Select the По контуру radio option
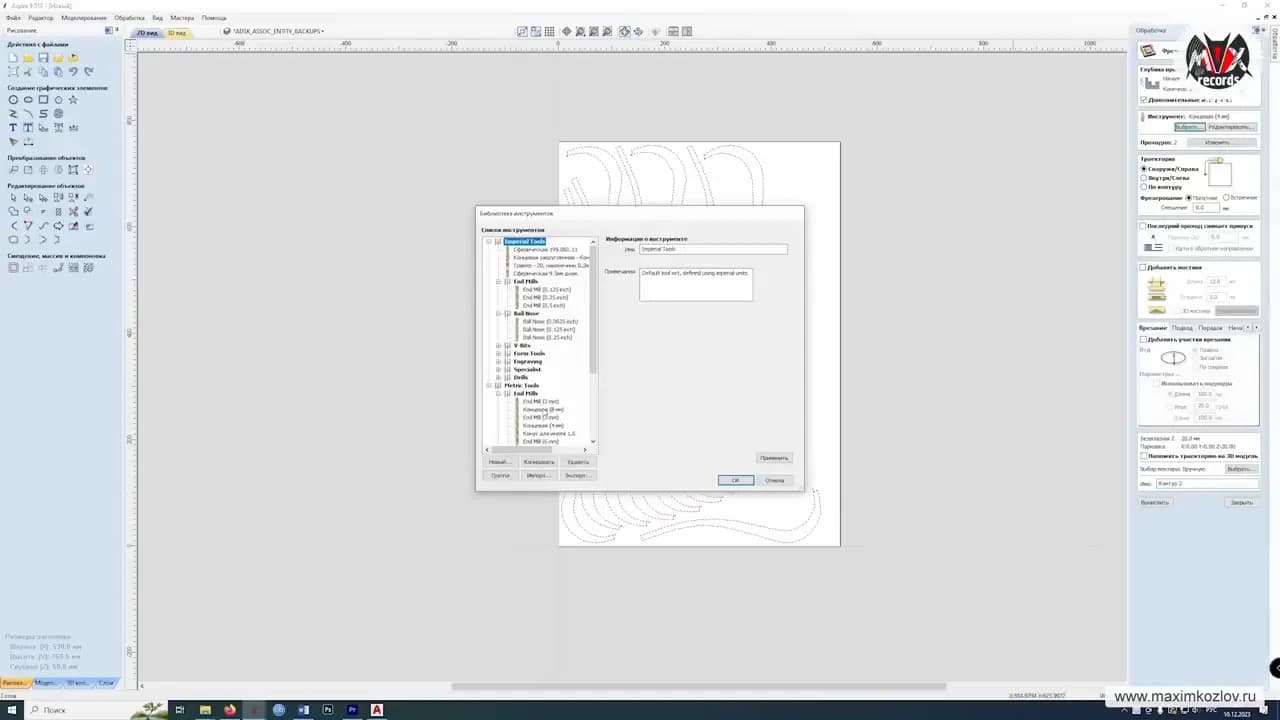 pyautogui.click(x=1143, y=187)
